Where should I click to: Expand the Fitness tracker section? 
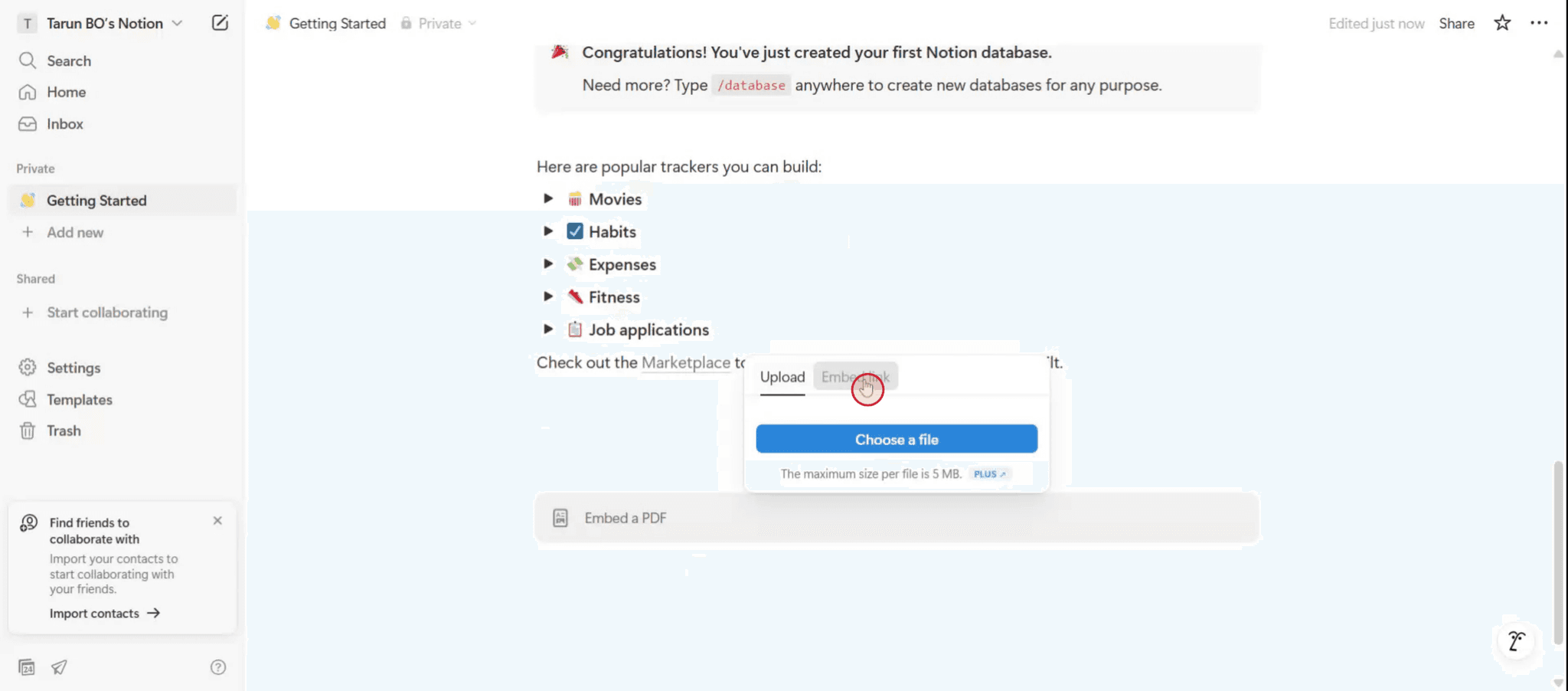point(548,296)
